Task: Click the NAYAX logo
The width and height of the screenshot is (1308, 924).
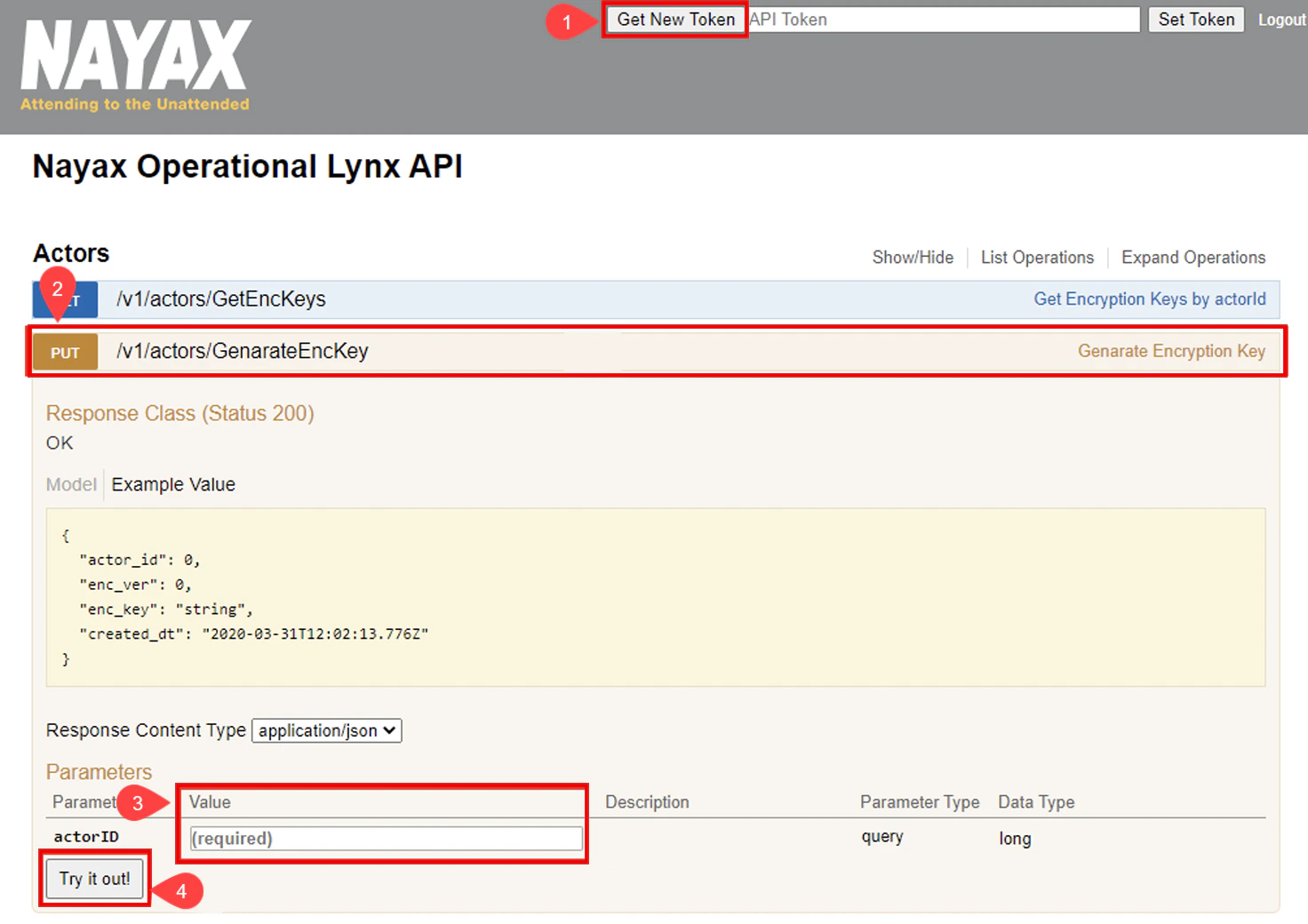Action: (136, 66)
